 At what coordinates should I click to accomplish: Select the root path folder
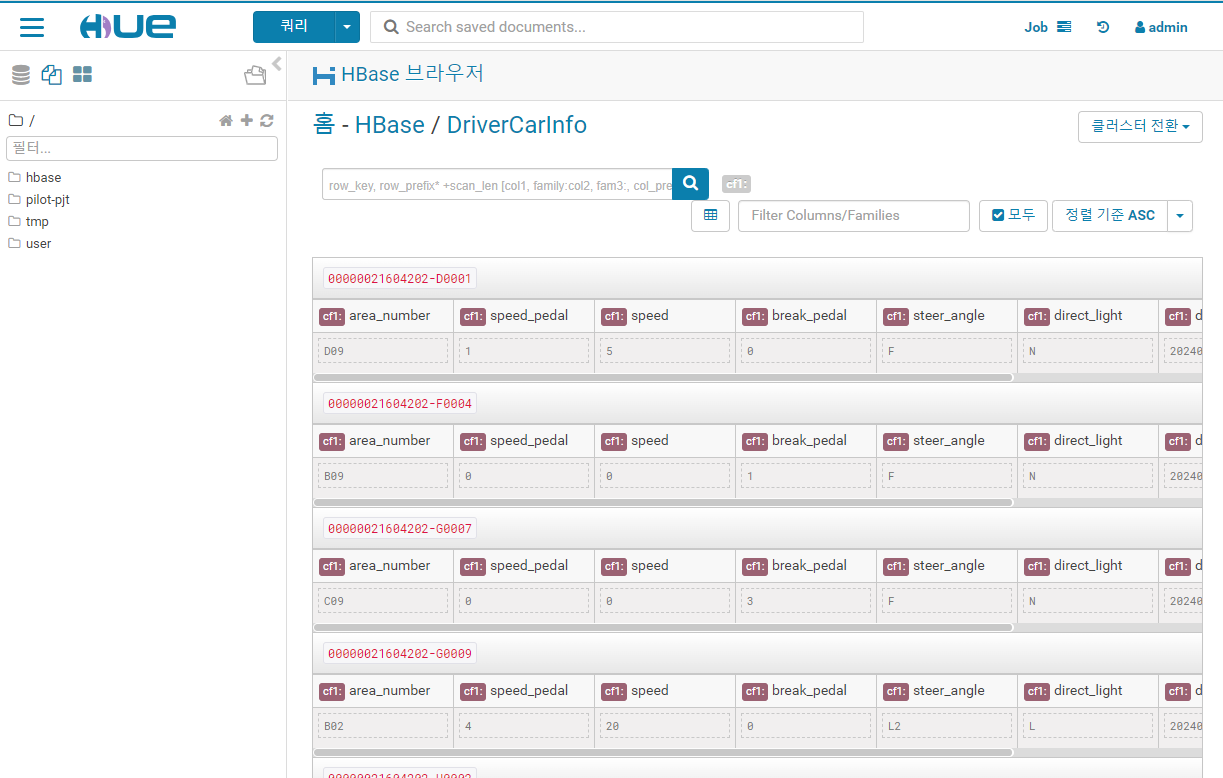click(22, 121)
